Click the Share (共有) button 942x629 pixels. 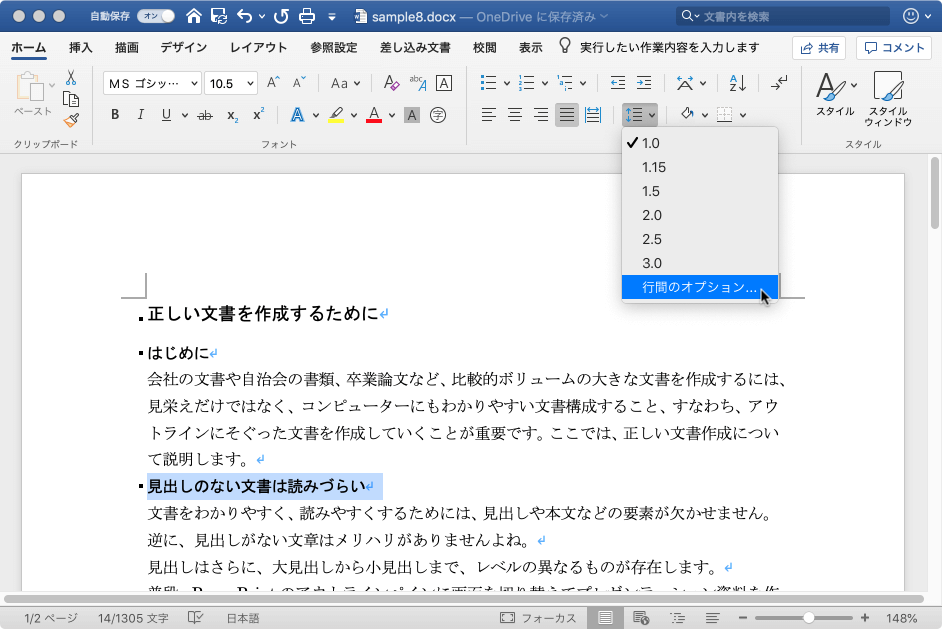tap(819, 48)
